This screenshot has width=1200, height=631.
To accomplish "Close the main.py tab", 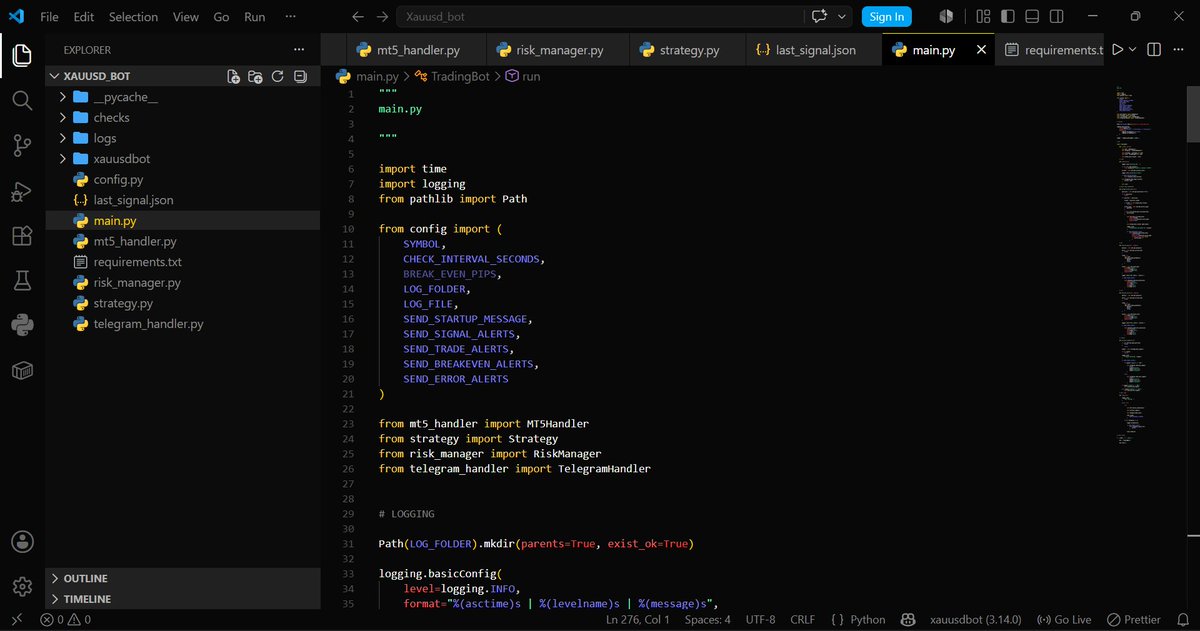I will click(981, 49).
